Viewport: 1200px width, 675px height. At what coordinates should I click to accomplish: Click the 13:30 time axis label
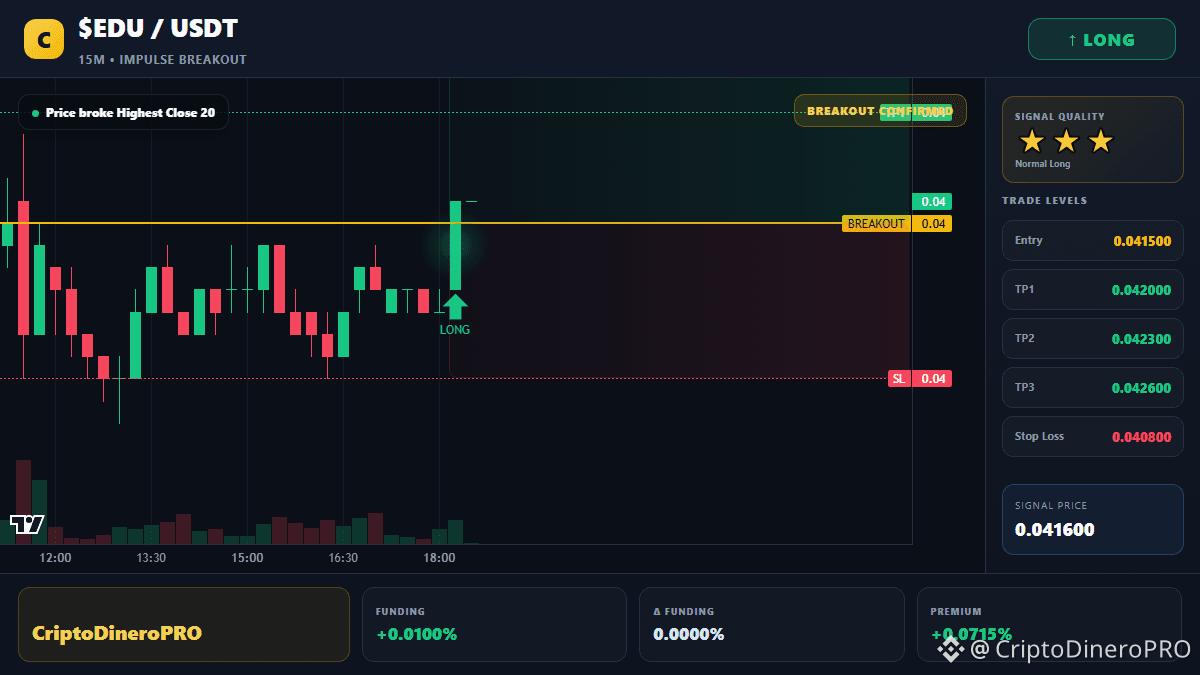click(x=151, y=558)
